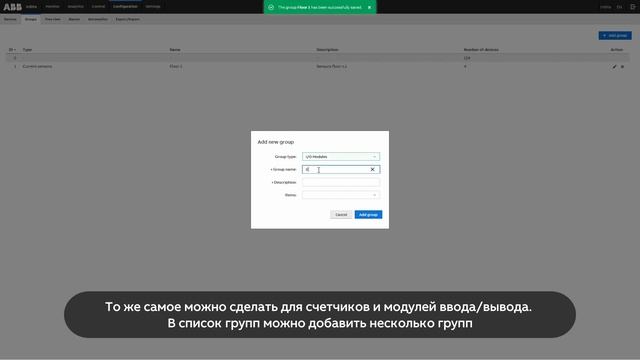The image size is (640, 360).
Task: Confirm with the dialog's blue Add group button
Action: point(368,215)
